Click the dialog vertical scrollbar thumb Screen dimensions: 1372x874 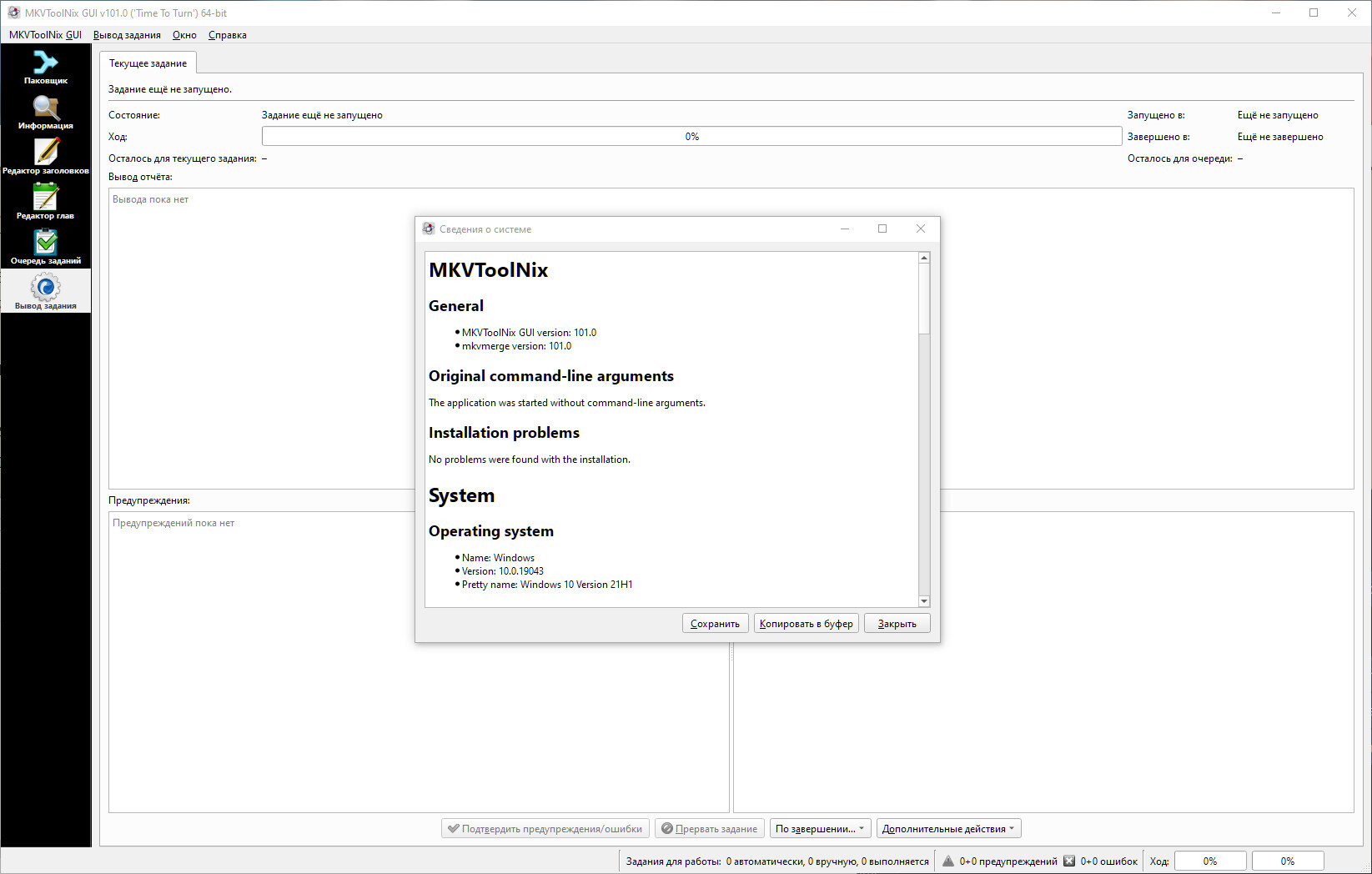924,299
